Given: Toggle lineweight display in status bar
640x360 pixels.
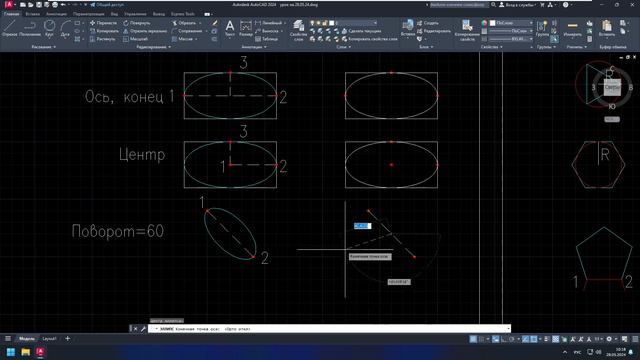Looking at the screenshot, I should tap(547, 339).
